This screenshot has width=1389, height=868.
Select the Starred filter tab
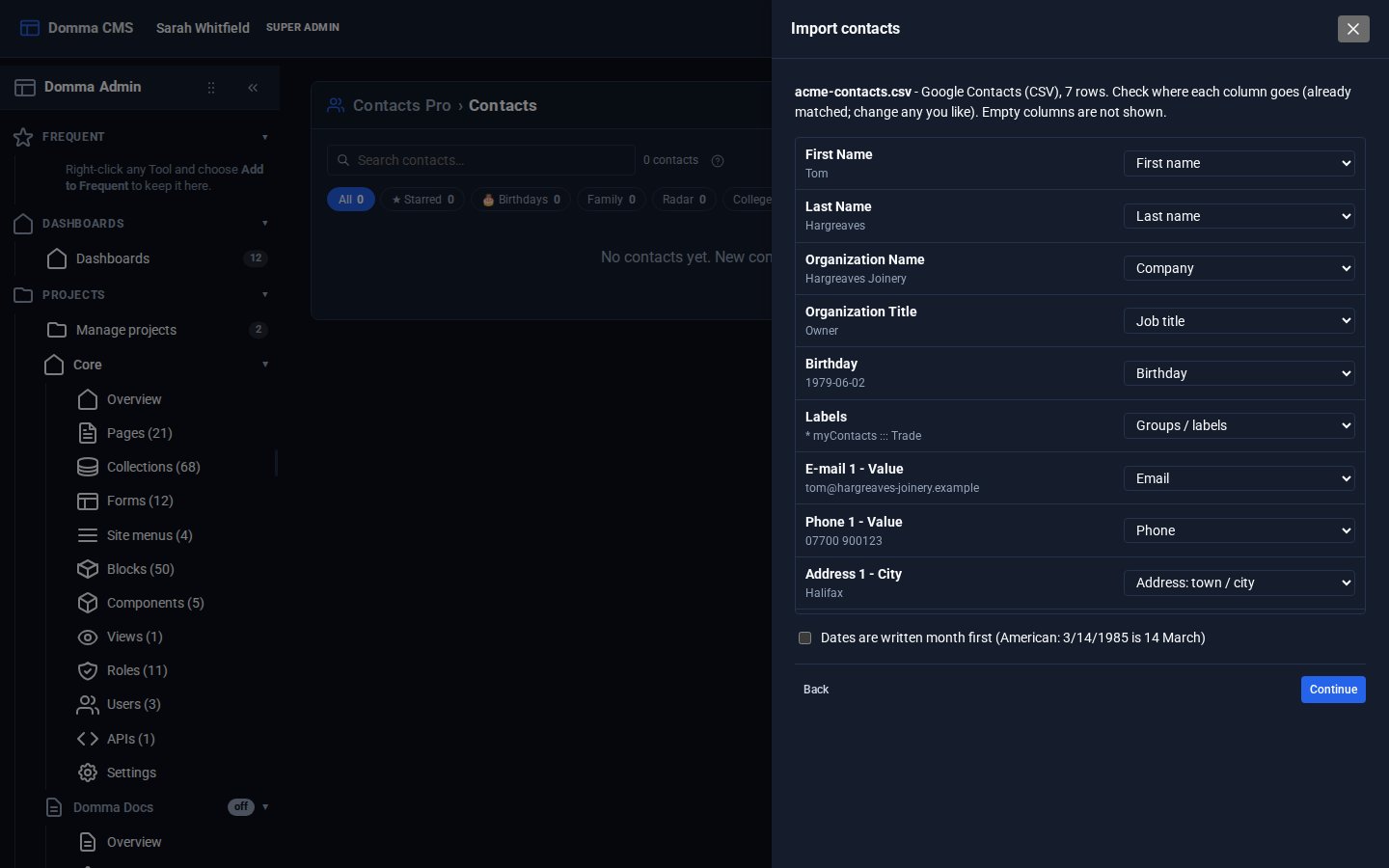click(422, 200)
